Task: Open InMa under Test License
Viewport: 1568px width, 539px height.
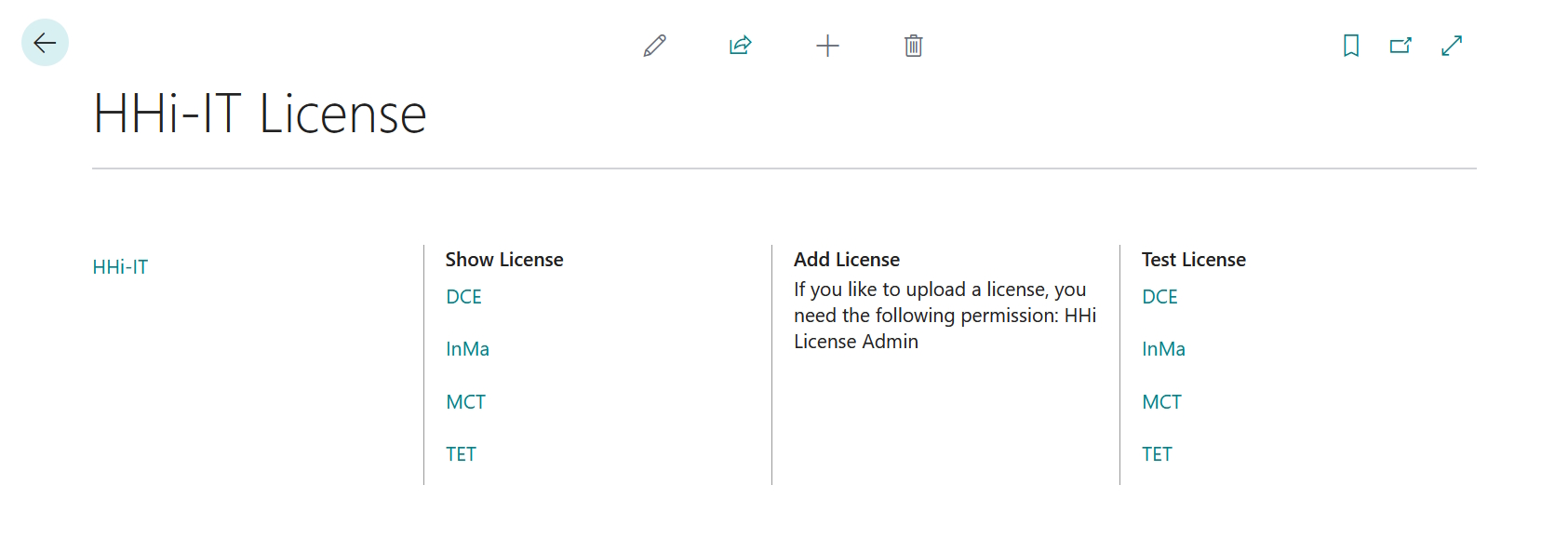Action: tap(1163, 349)
